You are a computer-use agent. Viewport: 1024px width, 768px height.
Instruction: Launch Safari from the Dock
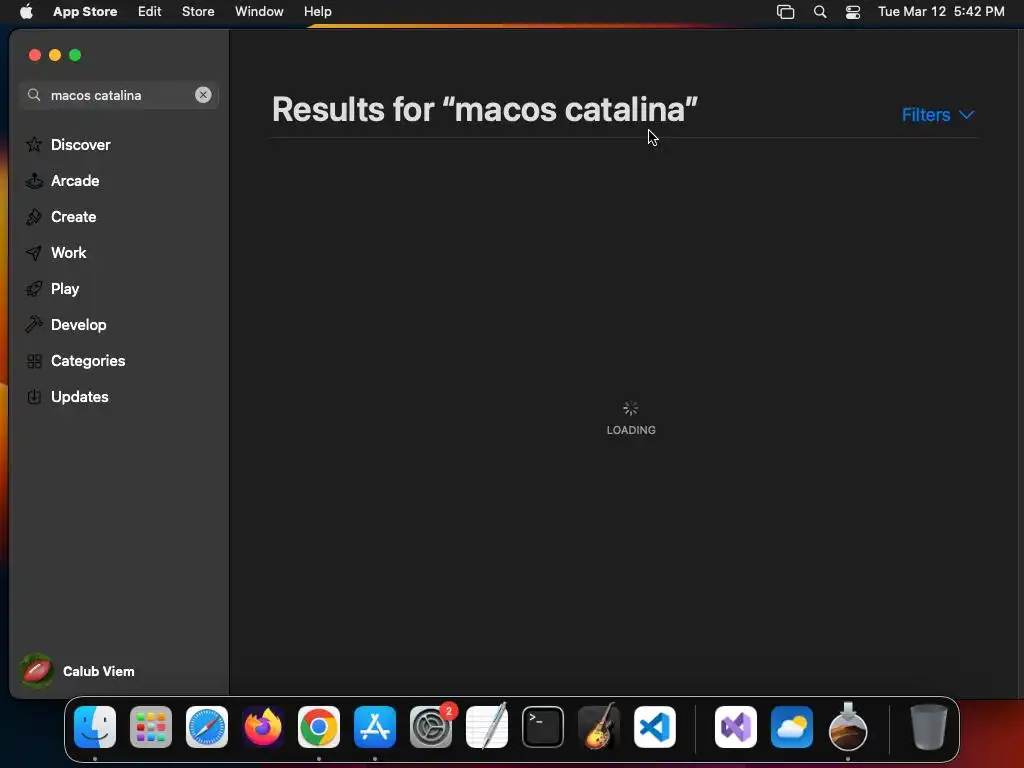click(x=207, y=727)
